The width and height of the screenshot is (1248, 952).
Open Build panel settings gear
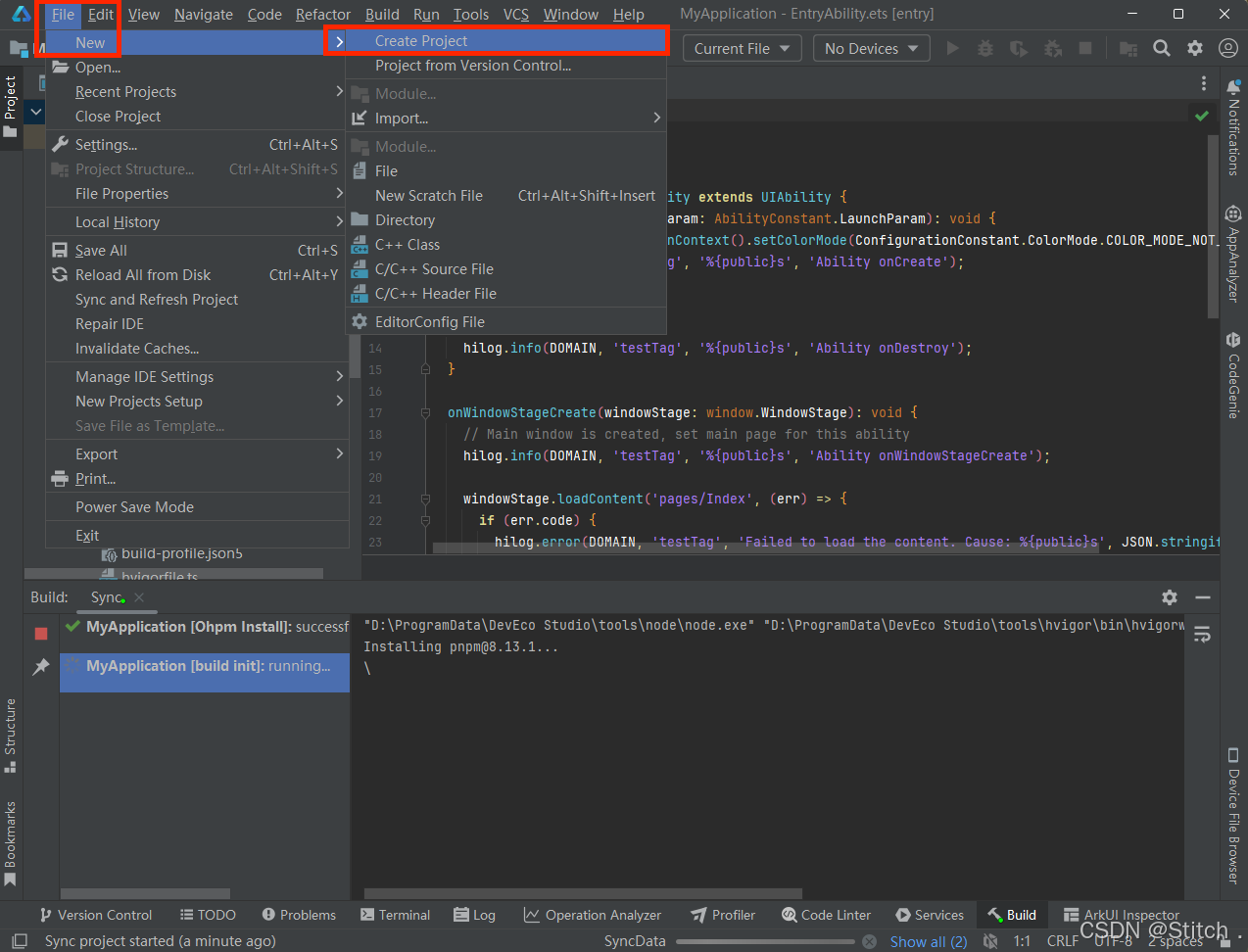pos(1170,597)
